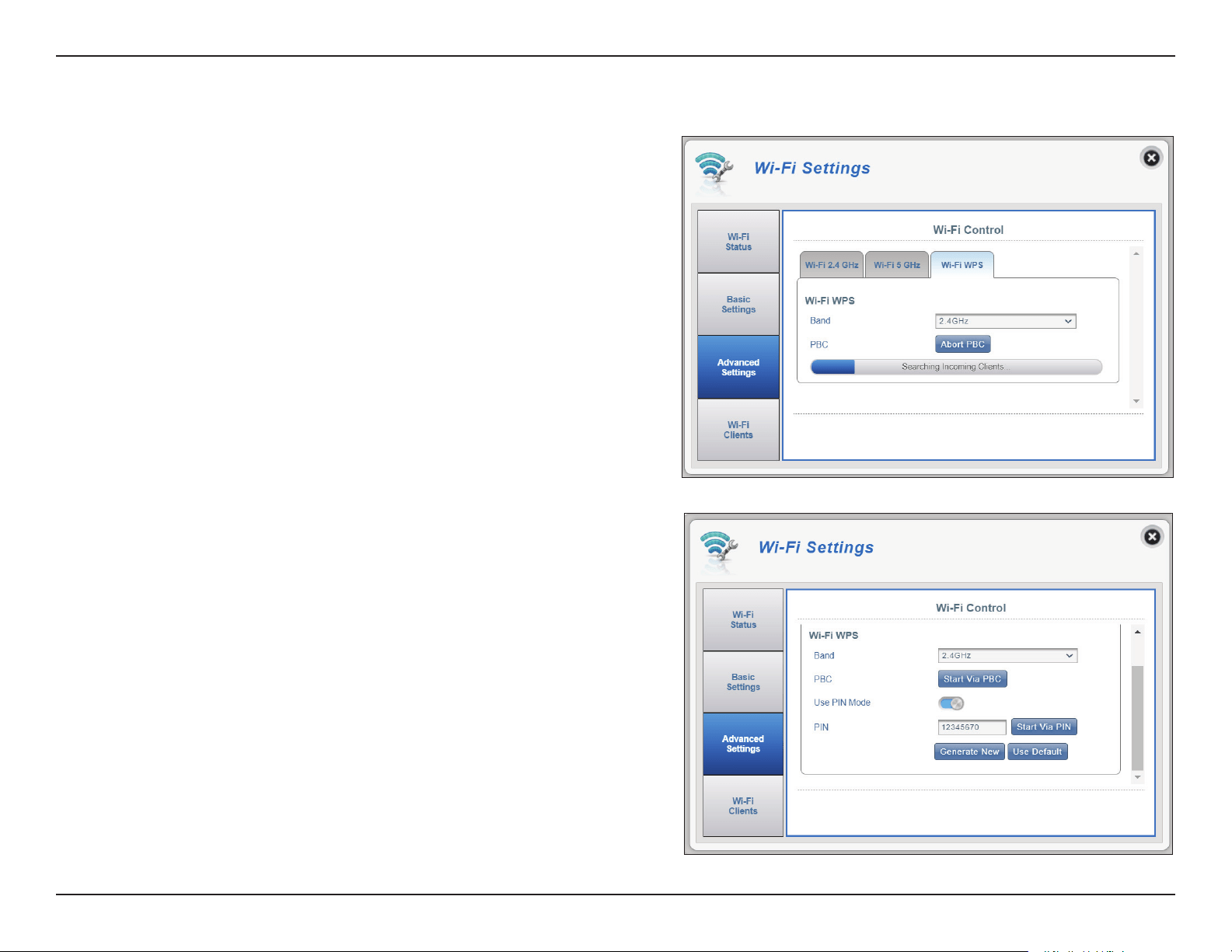The height and width of the screenshot is (952, 1232).
Task: Click the Wi-Fi wrench logo in upper window
Action: (714, 173)
